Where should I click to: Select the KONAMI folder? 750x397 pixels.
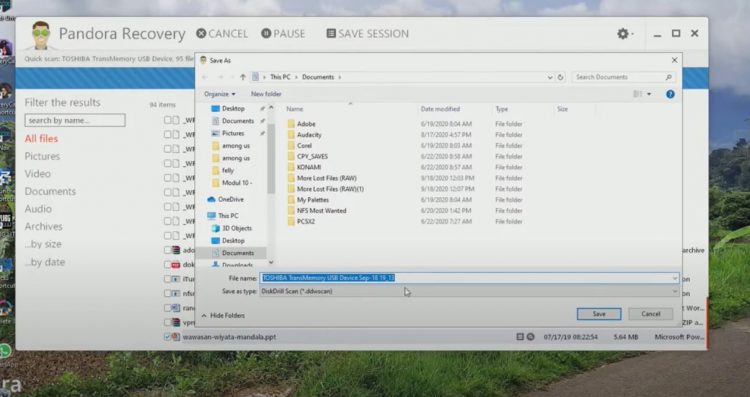tap(309, 167)
